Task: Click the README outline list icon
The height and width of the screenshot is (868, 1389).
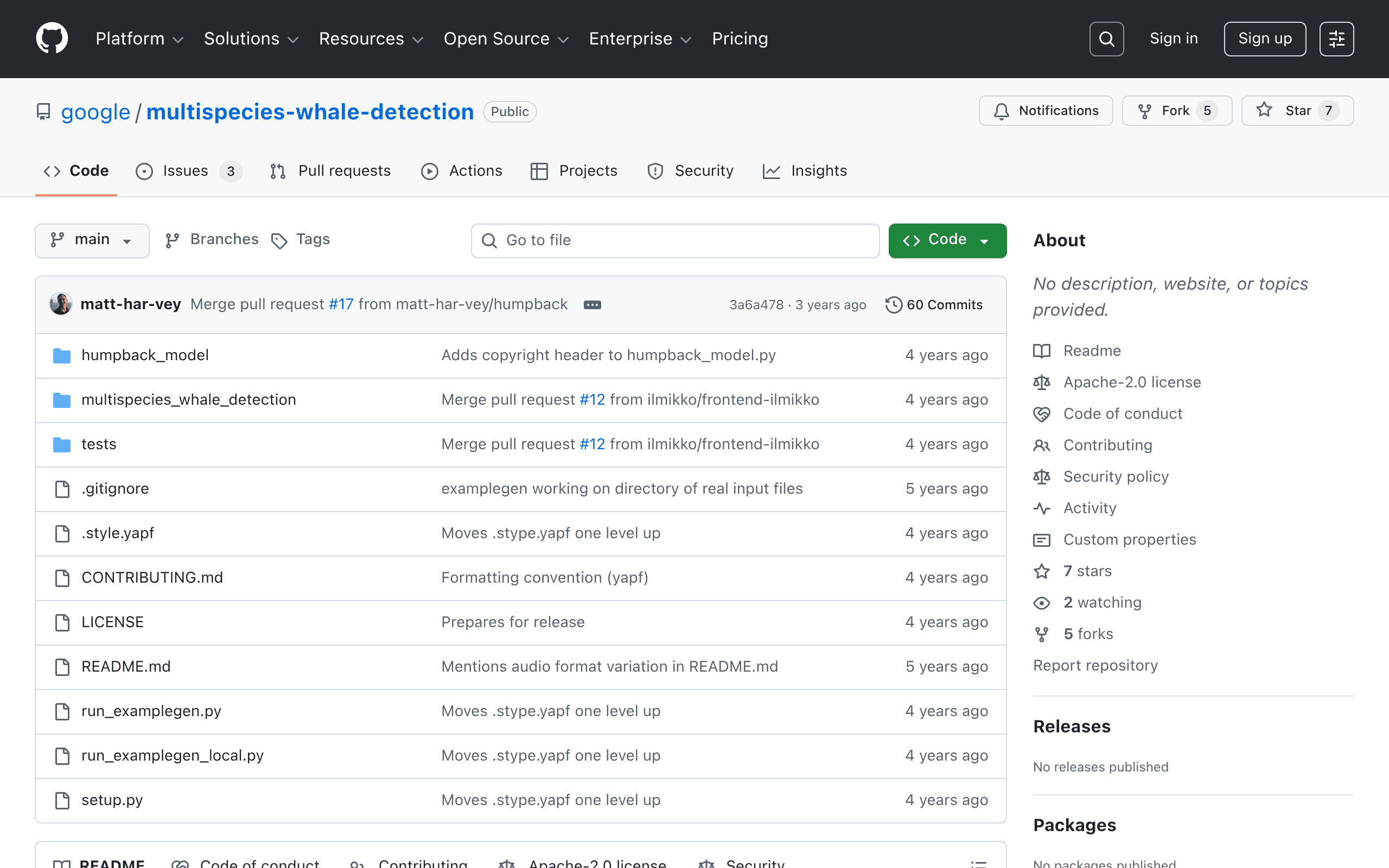Action: click(979, 864)
